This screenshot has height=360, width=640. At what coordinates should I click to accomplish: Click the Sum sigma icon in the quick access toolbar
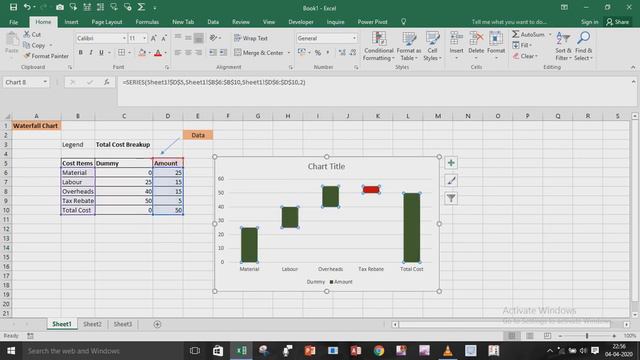141,7
